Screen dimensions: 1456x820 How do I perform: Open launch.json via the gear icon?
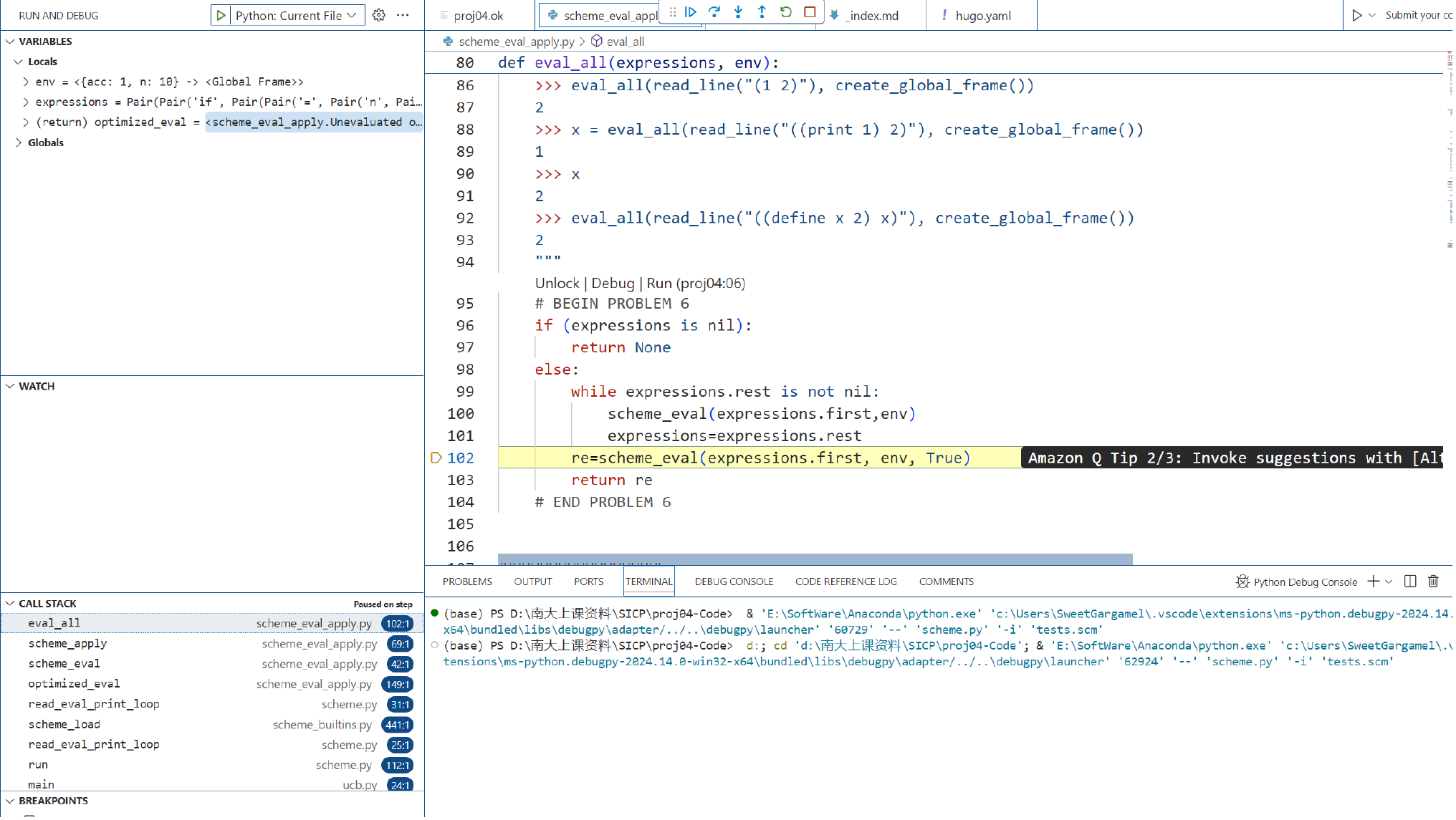pos(379,15)
